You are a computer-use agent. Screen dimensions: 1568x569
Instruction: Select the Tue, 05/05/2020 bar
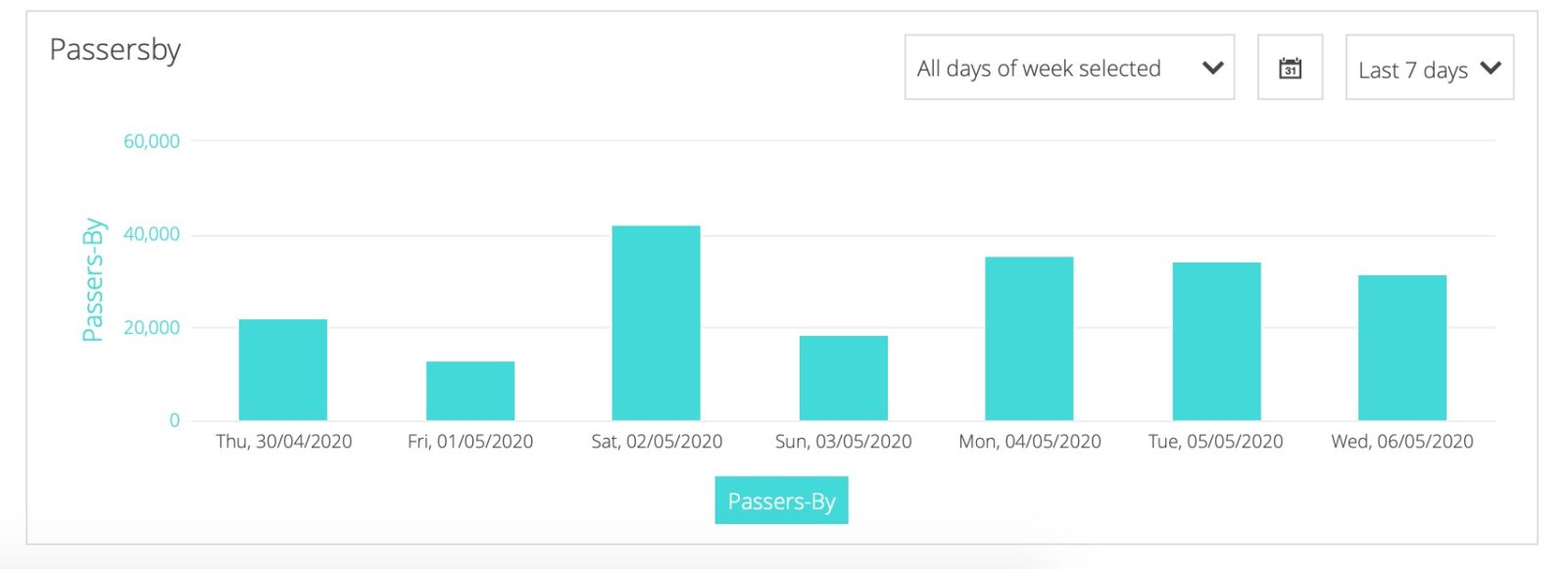(1216, 342)
